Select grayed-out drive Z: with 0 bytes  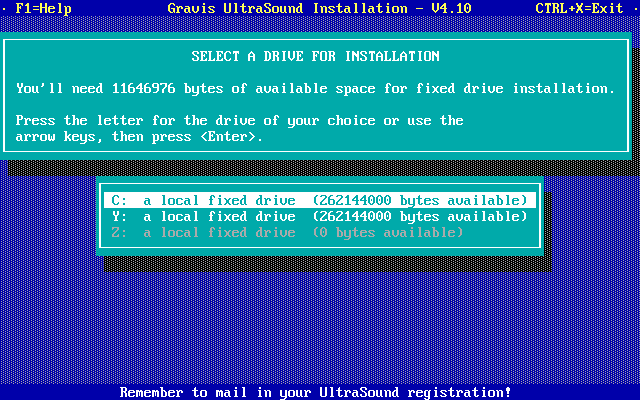(x=320, y=232)
